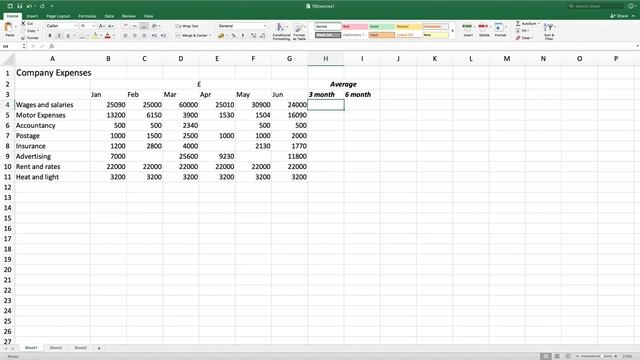Toggle bottom vertical alignment
Image resolution: width=640 pixels, height=360 pixels.
tap(144, 26)
